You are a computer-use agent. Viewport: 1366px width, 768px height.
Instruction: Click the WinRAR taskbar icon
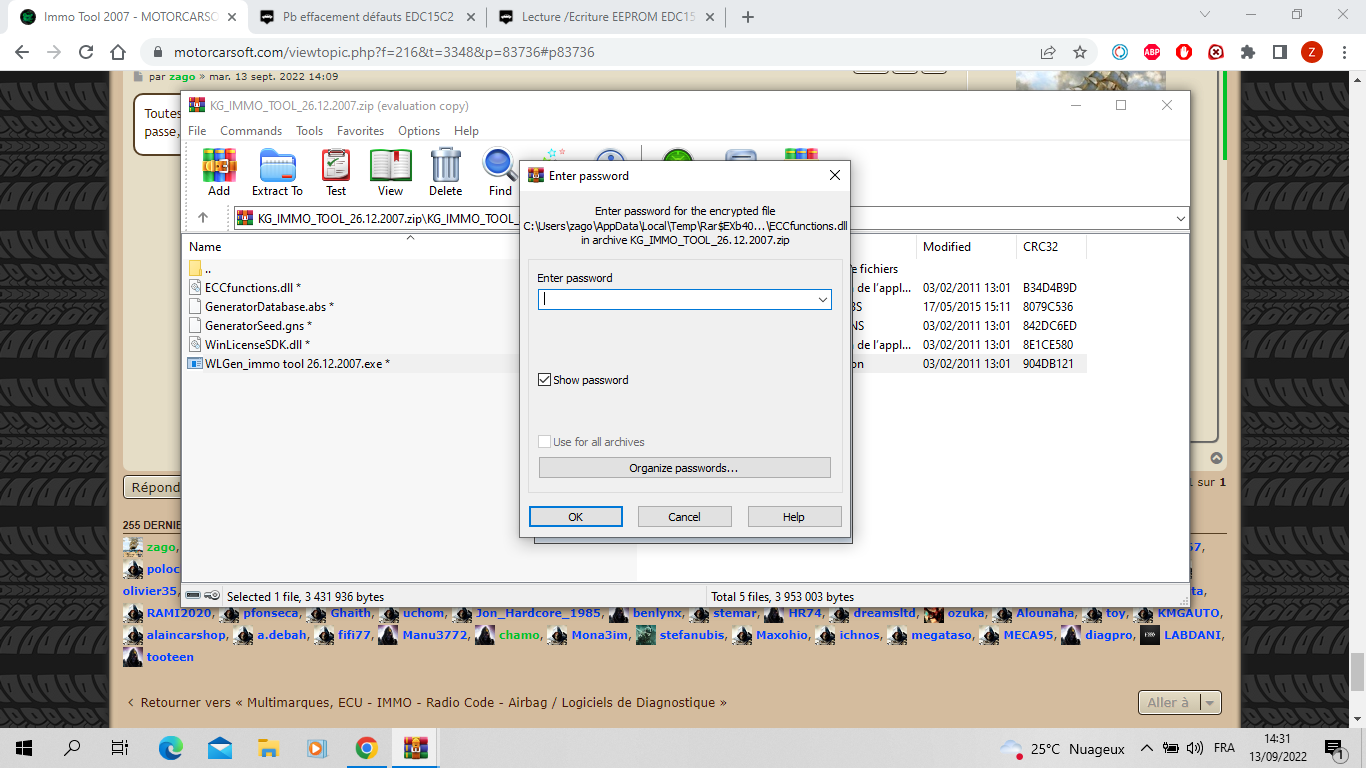coord(415,748)
